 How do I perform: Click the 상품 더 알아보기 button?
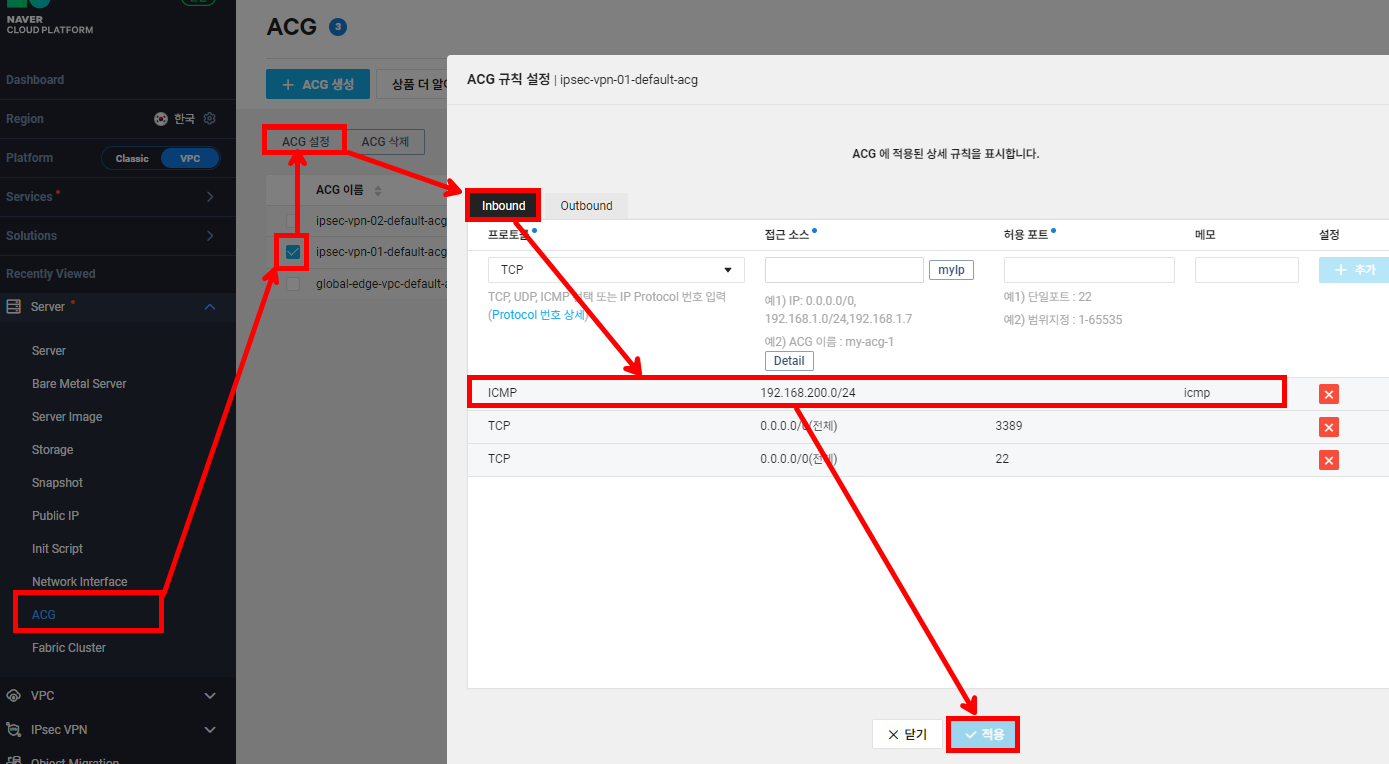pos(412,84)
